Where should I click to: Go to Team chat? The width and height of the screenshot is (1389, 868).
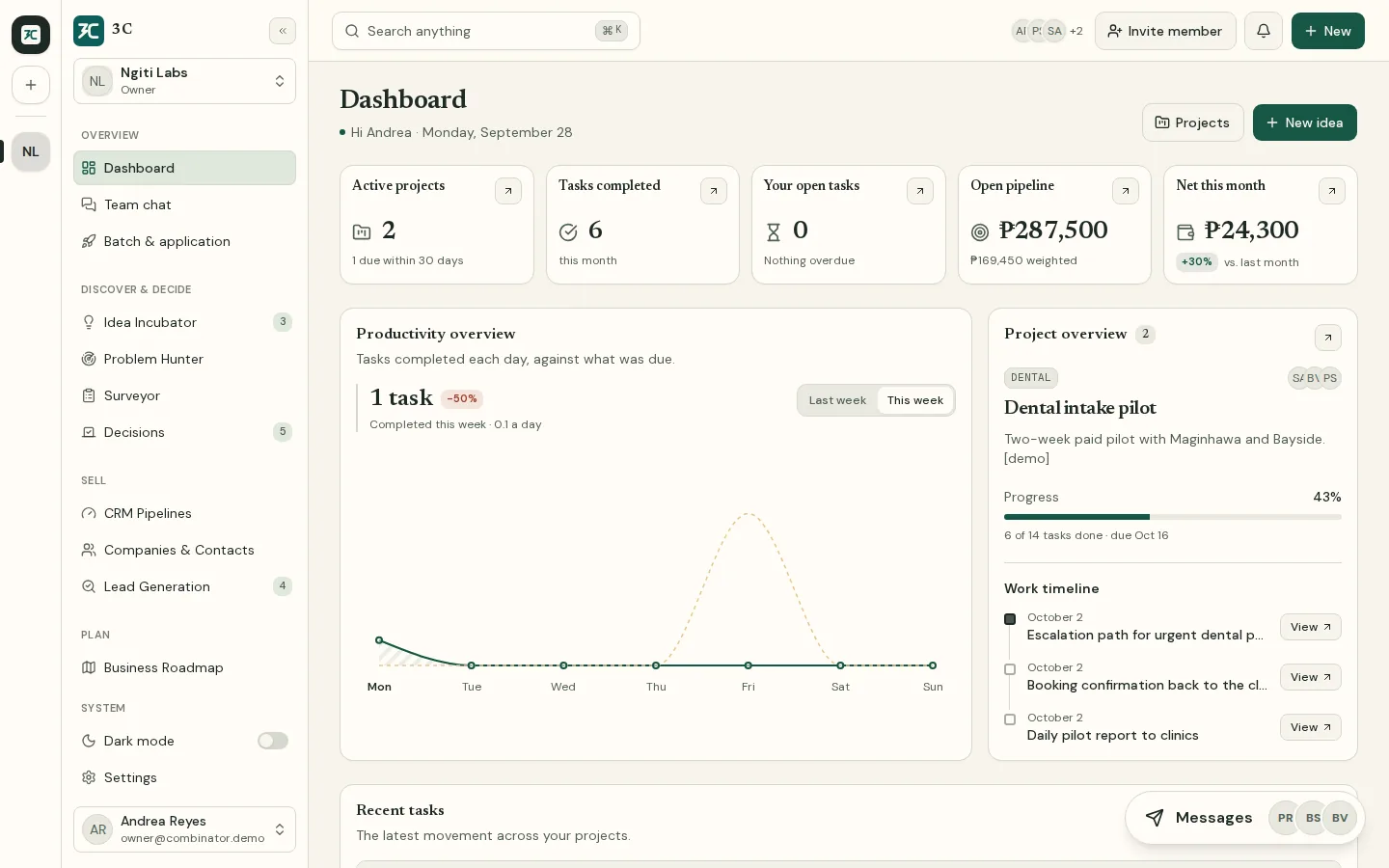click(184, 204)
